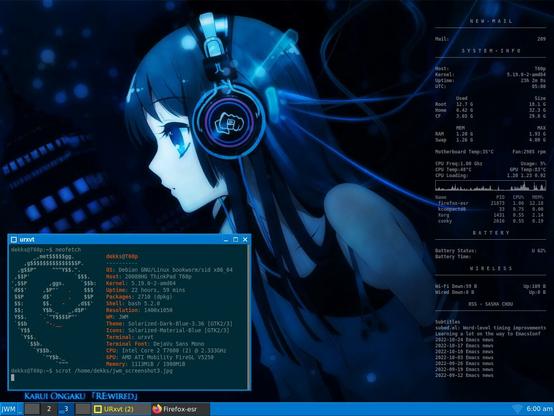The width and height of the screenshot is (554, 416).
Task: Click the yellow URxvt taskbar icon
Action: tap(98, 409)
